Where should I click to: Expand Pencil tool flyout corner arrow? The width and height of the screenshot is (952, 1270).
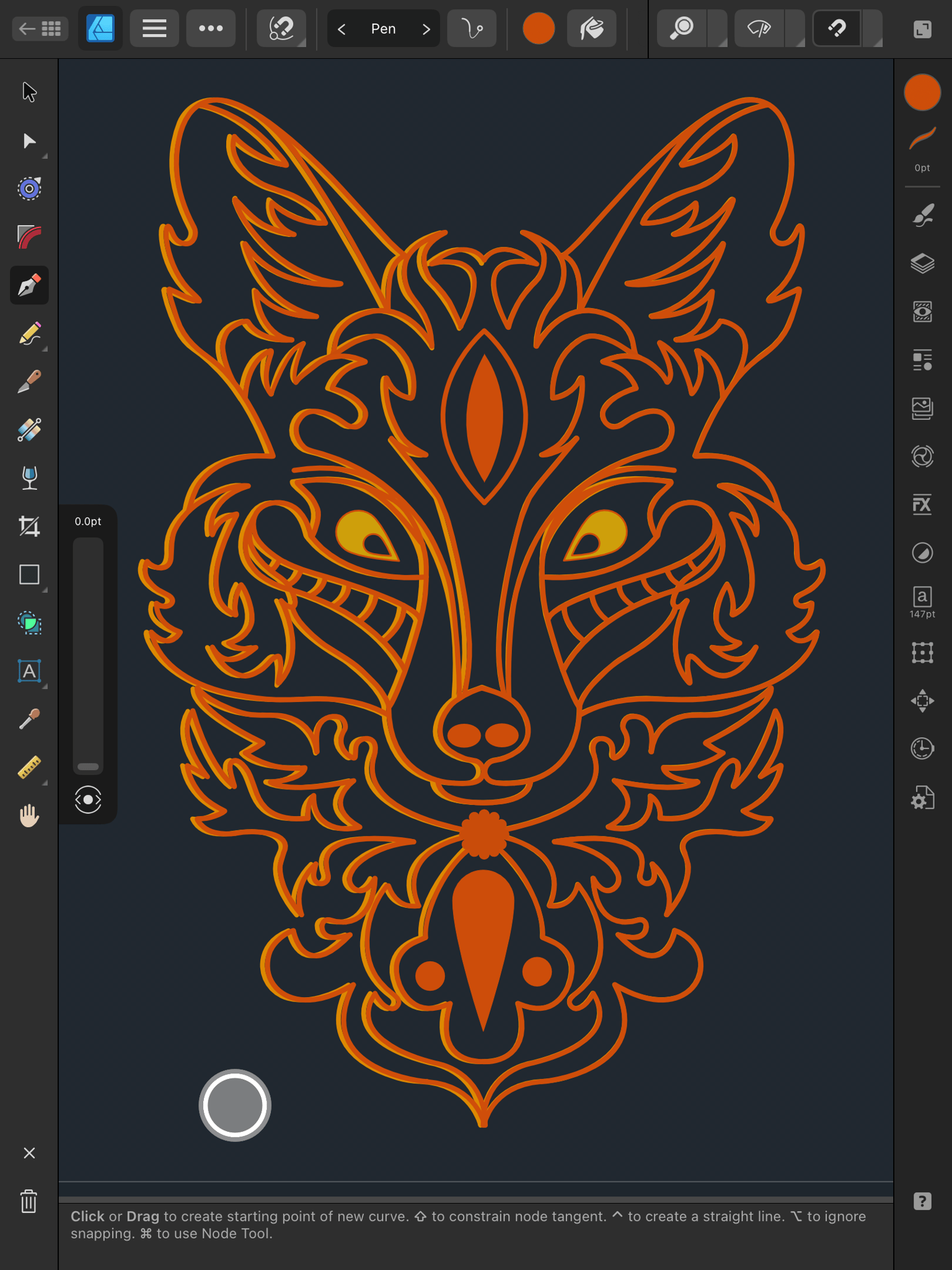45,349
